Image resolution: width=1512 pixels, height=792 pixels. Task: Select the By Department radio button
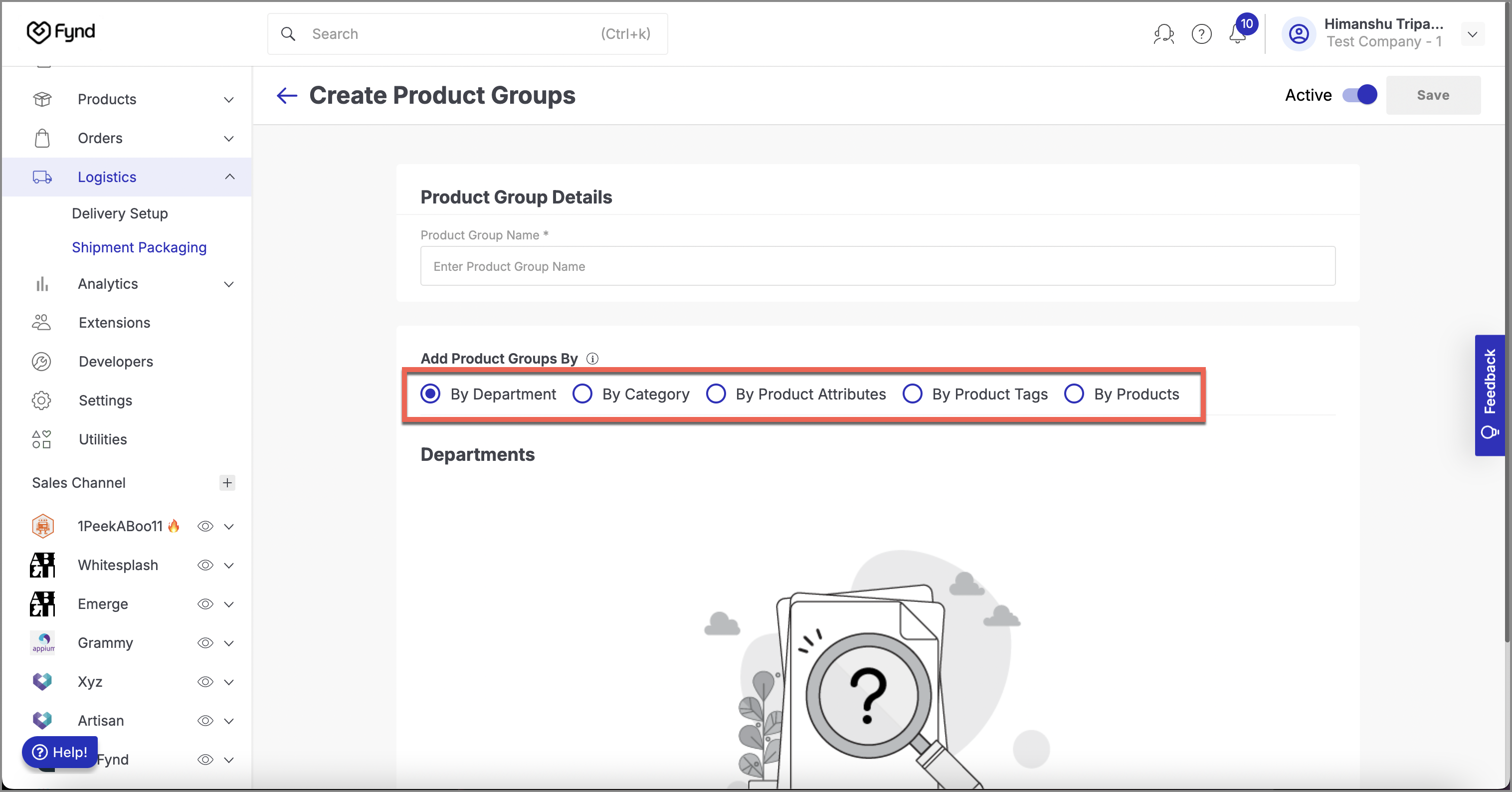430,394
